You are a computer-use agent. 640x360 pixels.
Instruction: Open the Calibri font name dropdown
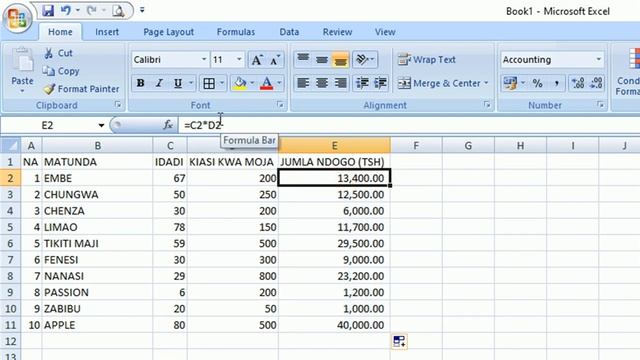click(x=204, y=60)
